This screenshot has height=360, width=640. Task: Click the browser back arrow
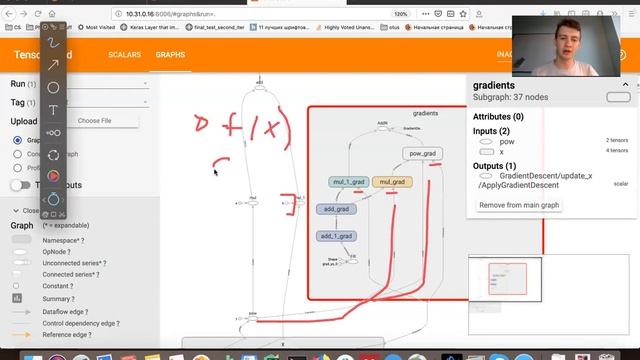(x=9, y=13)
